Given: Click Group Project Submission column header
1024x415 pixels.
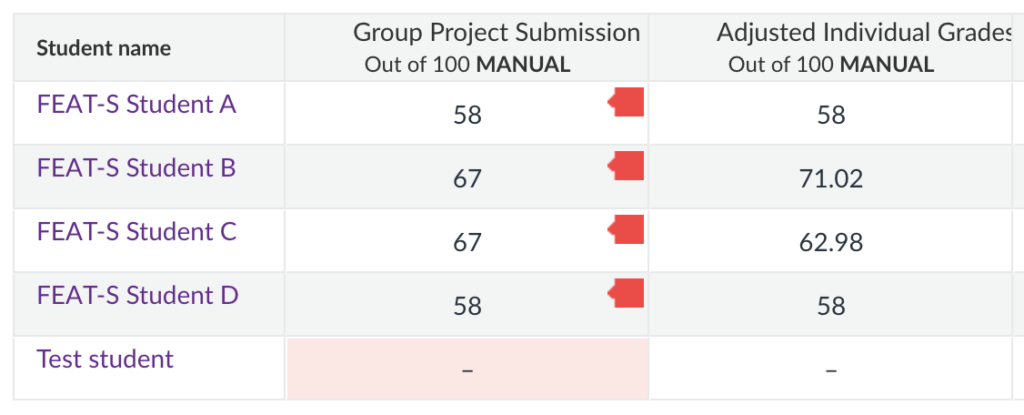Looking at the screenshot, I should click(x=496, y=34).
